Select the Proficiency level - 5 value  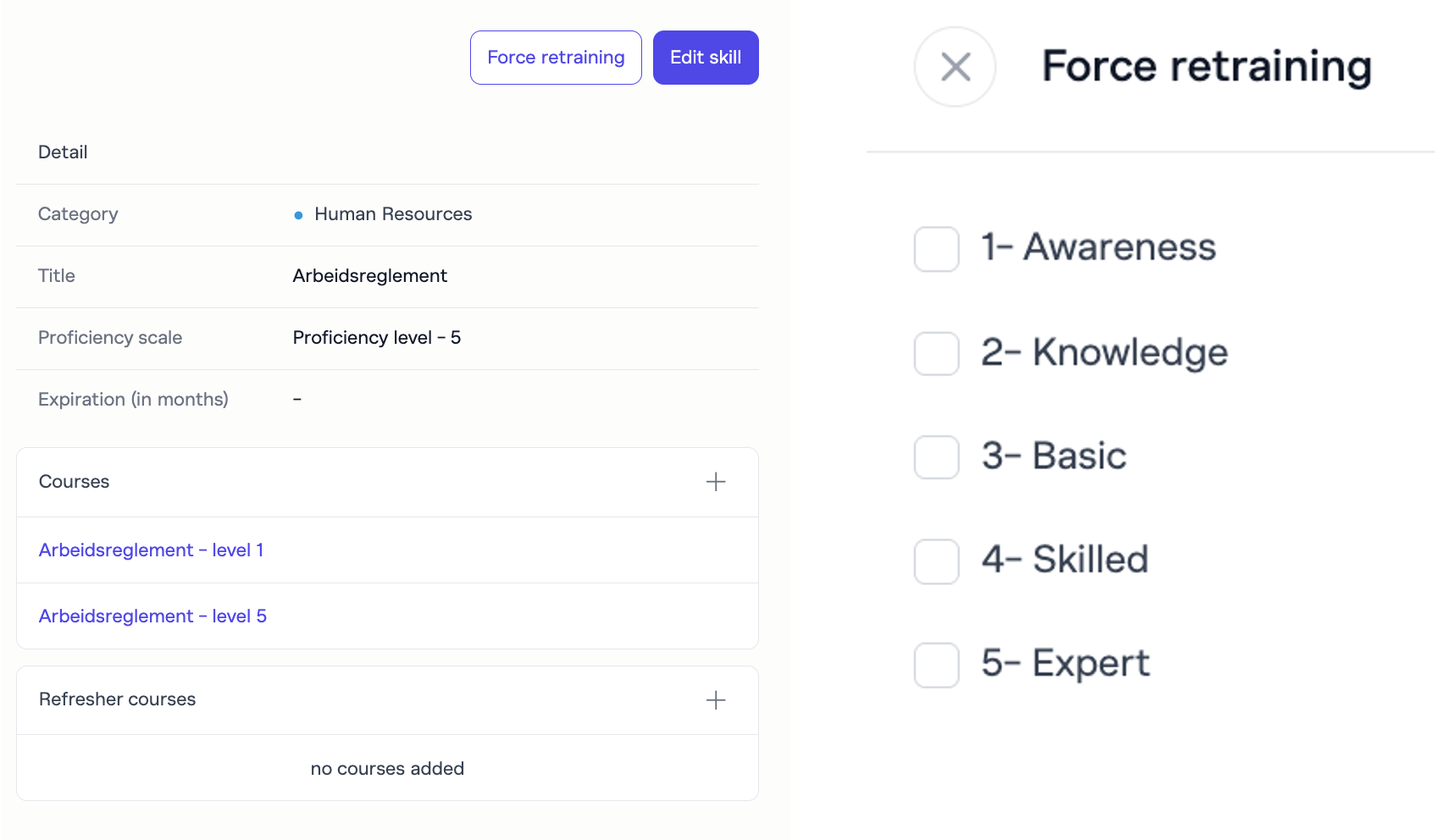(377, 338)
